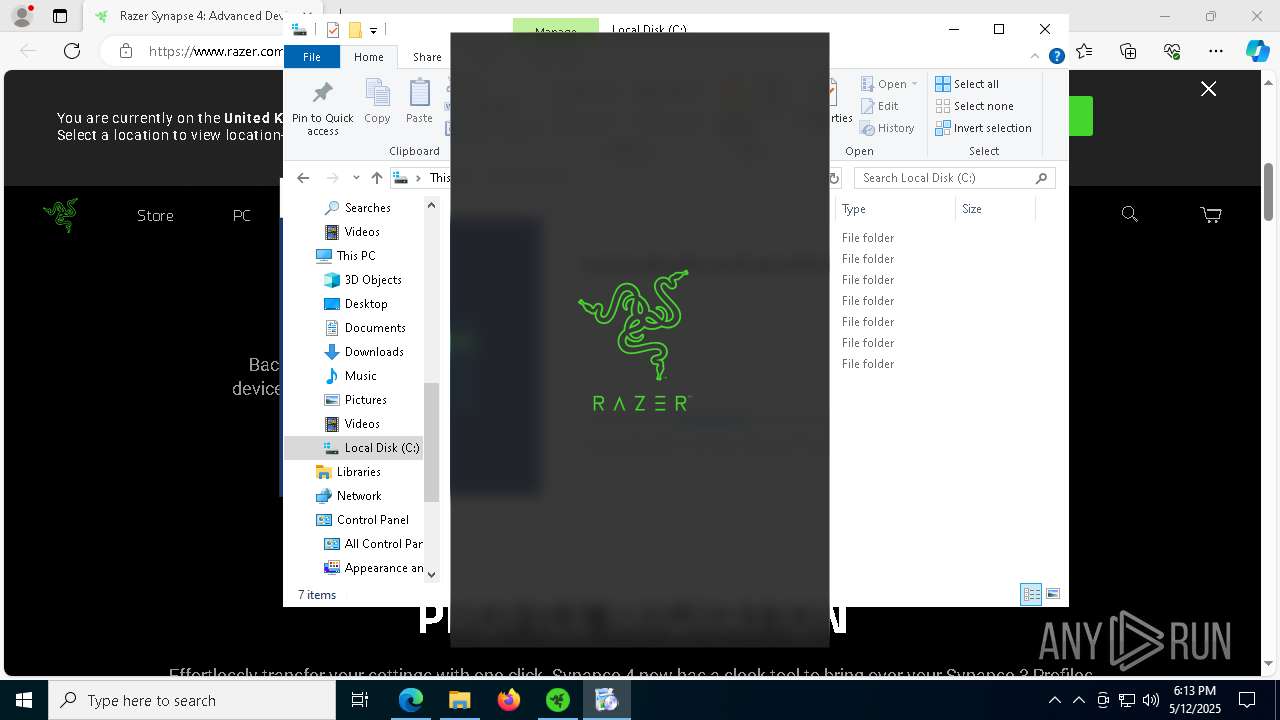
Task: Select Music in navigation pane
Action: (x=360, y=375)
